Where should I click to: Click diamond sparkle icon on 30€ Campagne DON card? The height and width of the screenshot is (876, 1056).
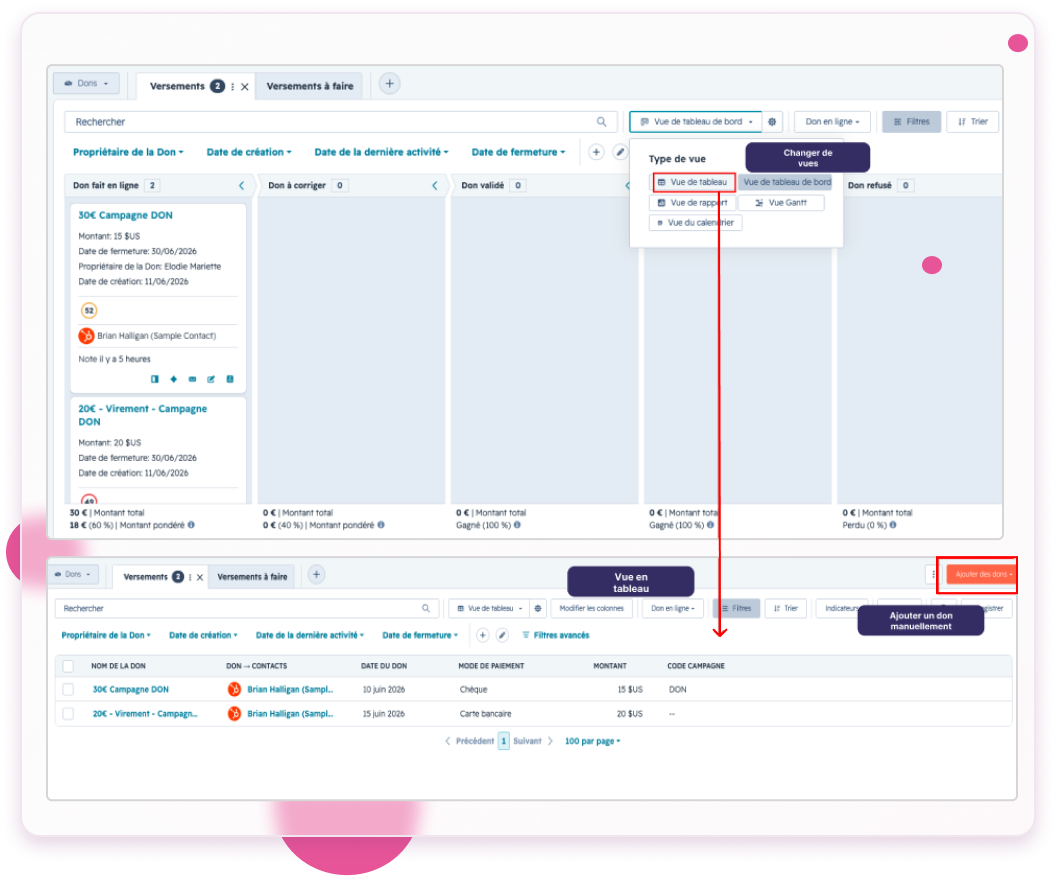click(x=174, y=379)
